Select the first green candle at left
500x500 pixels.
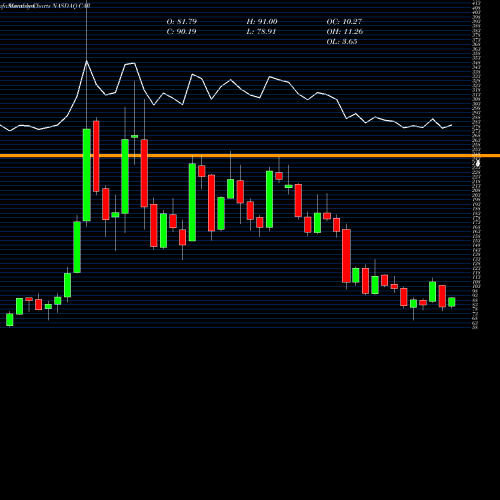(10, 319)
